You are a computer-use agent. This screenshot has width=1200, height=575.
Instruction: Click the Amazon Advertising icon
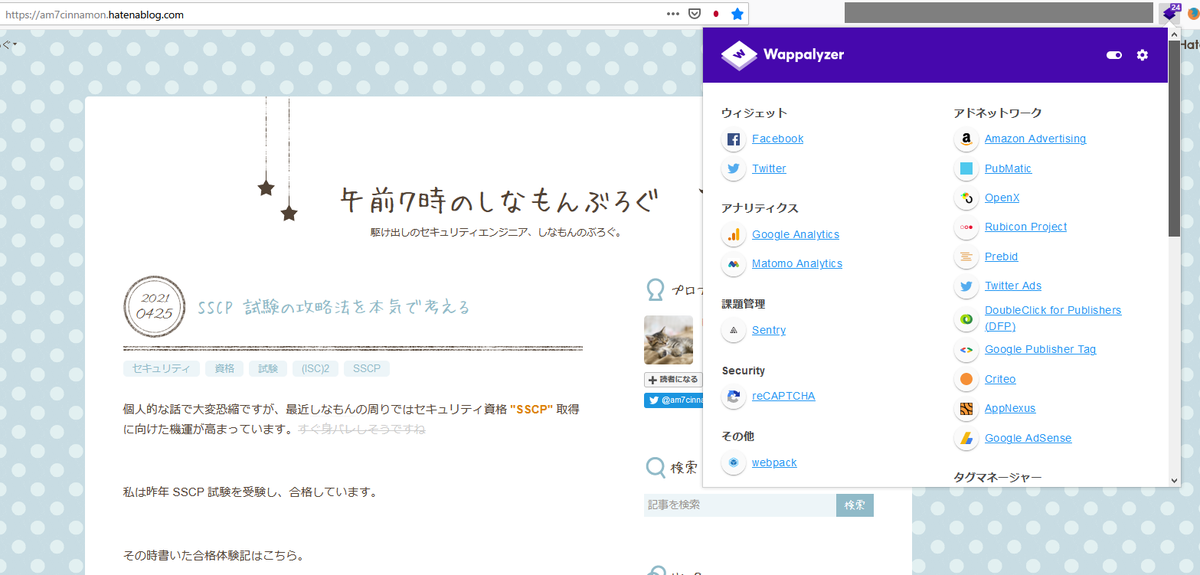[x=966, y=139]
